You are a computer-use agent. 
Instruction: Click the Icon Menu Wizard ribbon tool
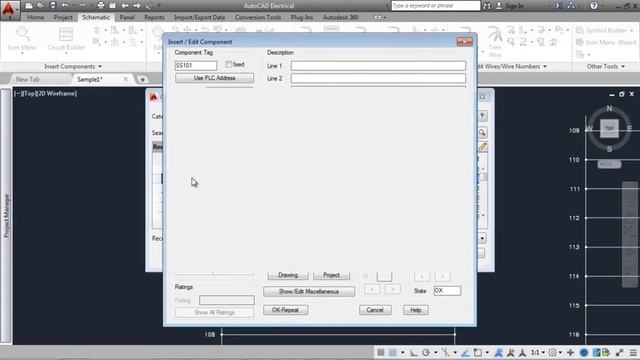click(606, 42)
